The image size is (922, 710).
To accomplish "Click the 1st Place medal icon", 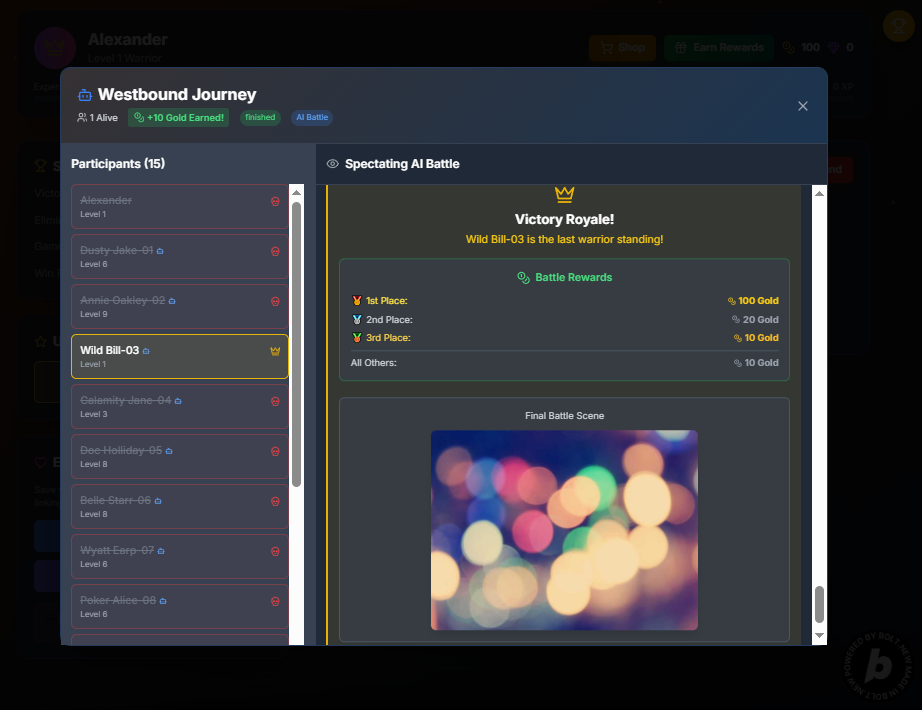I will [x=356, y=301].
